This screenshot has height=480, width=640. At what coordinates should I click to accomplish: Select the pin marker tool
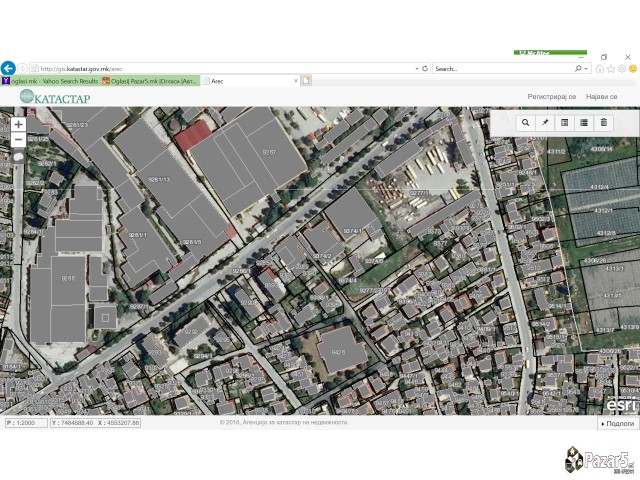point(545,122)
